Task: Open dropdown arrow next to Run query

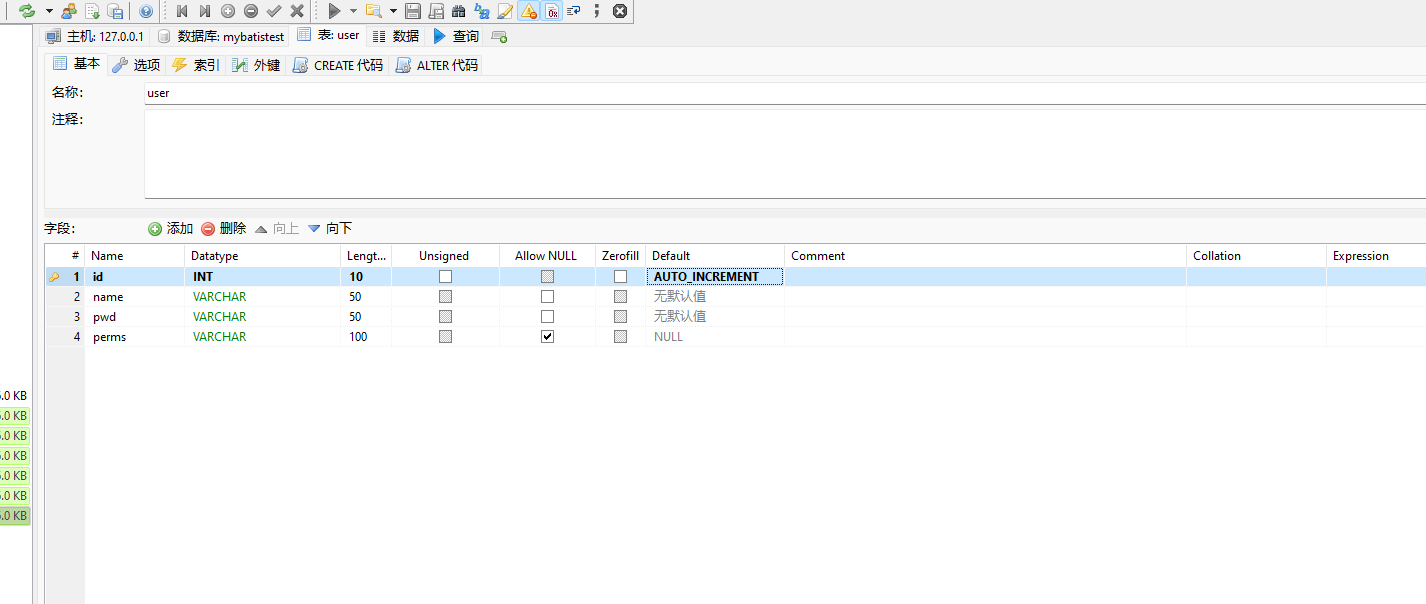Action: point(353,11)
